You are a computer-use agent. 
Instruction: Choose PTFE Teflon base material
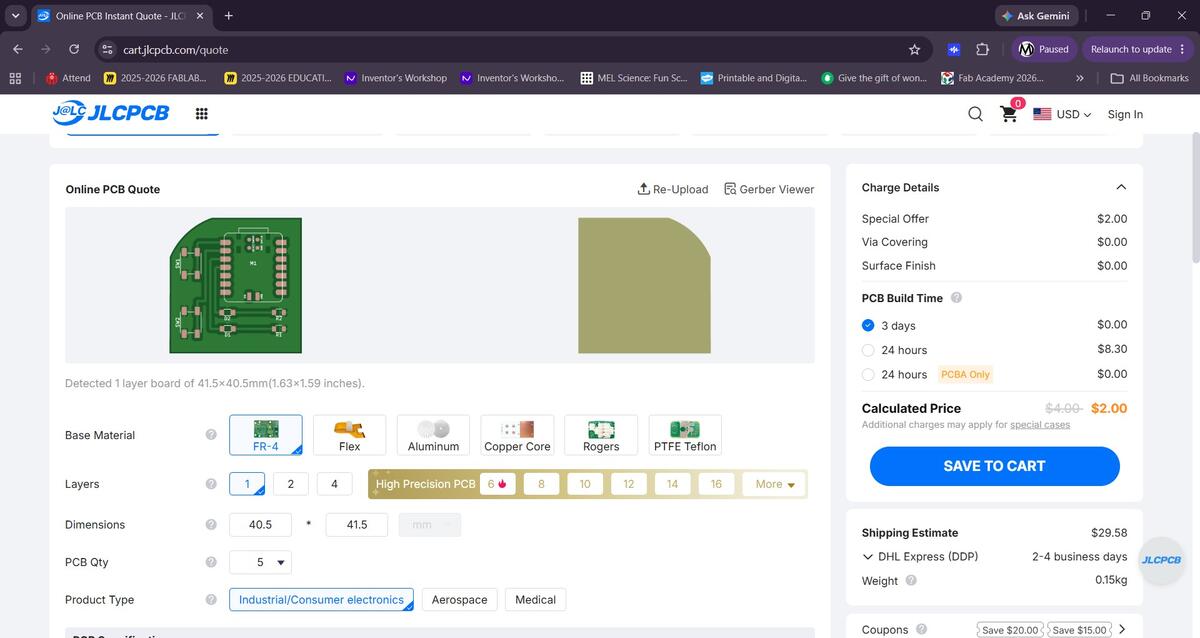coord(685,435)
